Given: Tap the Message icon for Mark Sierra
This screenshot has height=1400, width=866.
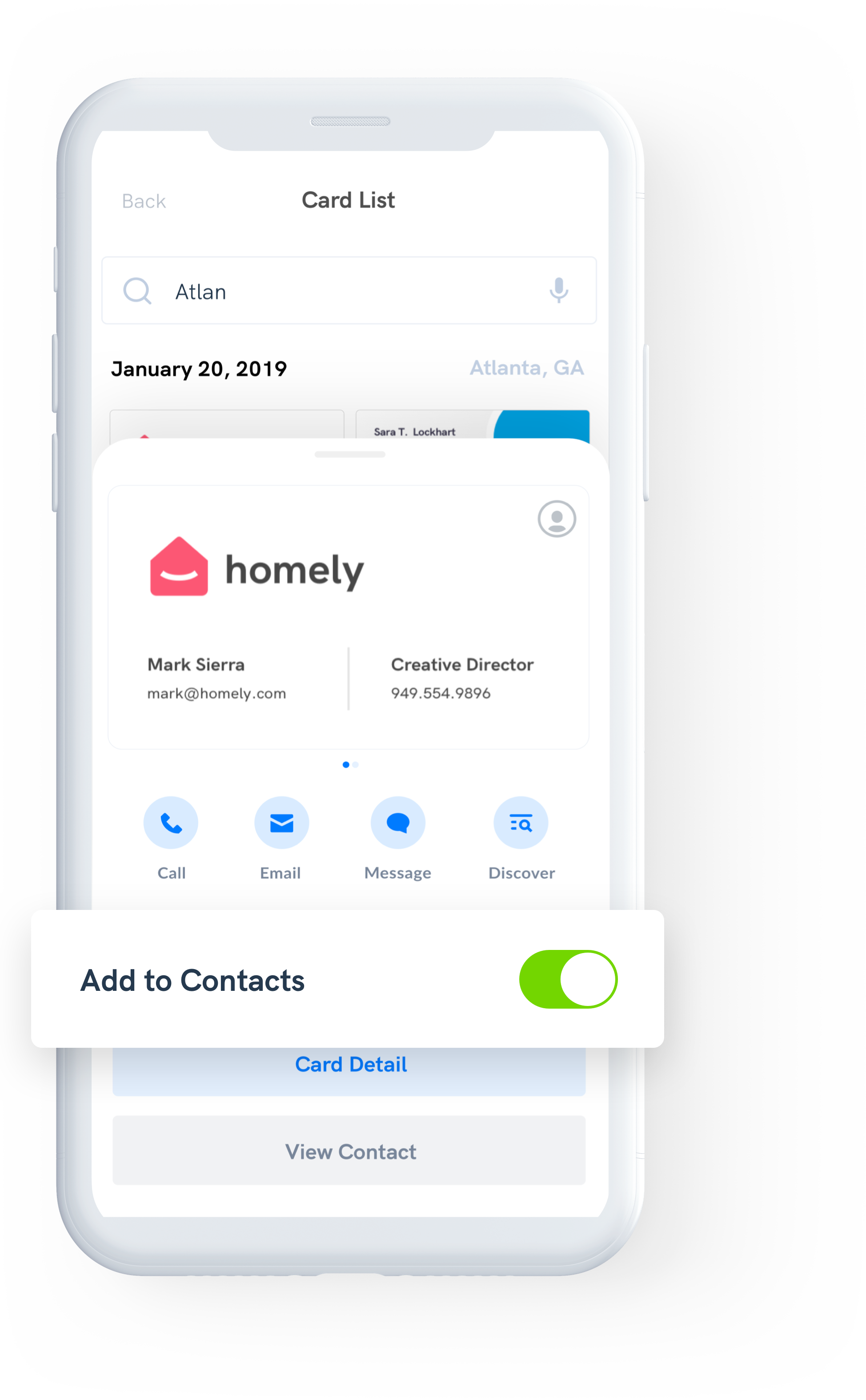Looking at the screenshot, I should click(x=397, y=824).
